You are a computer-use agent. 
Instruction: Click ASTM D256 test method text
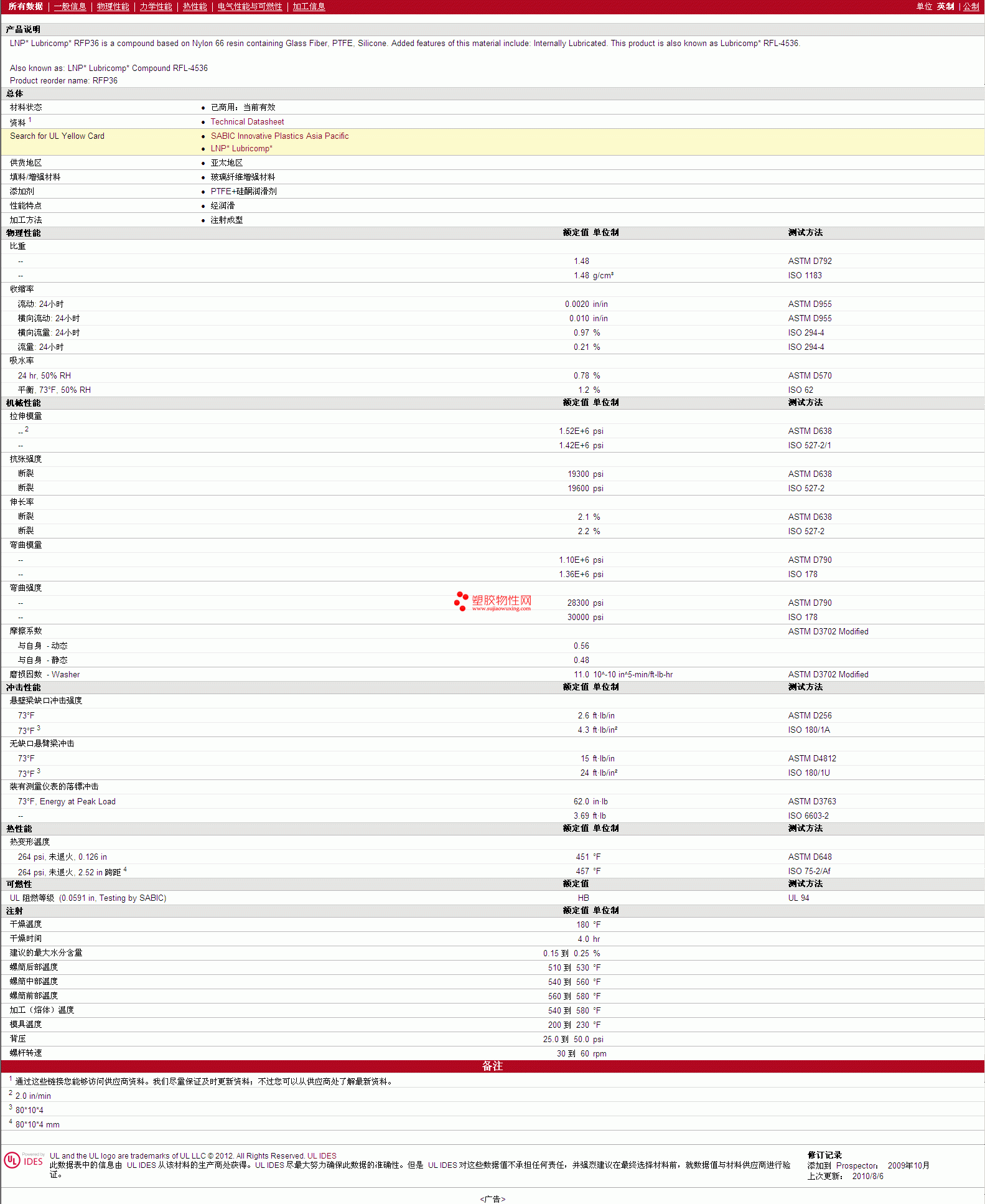pyautogui.click(x=810, y=716)
